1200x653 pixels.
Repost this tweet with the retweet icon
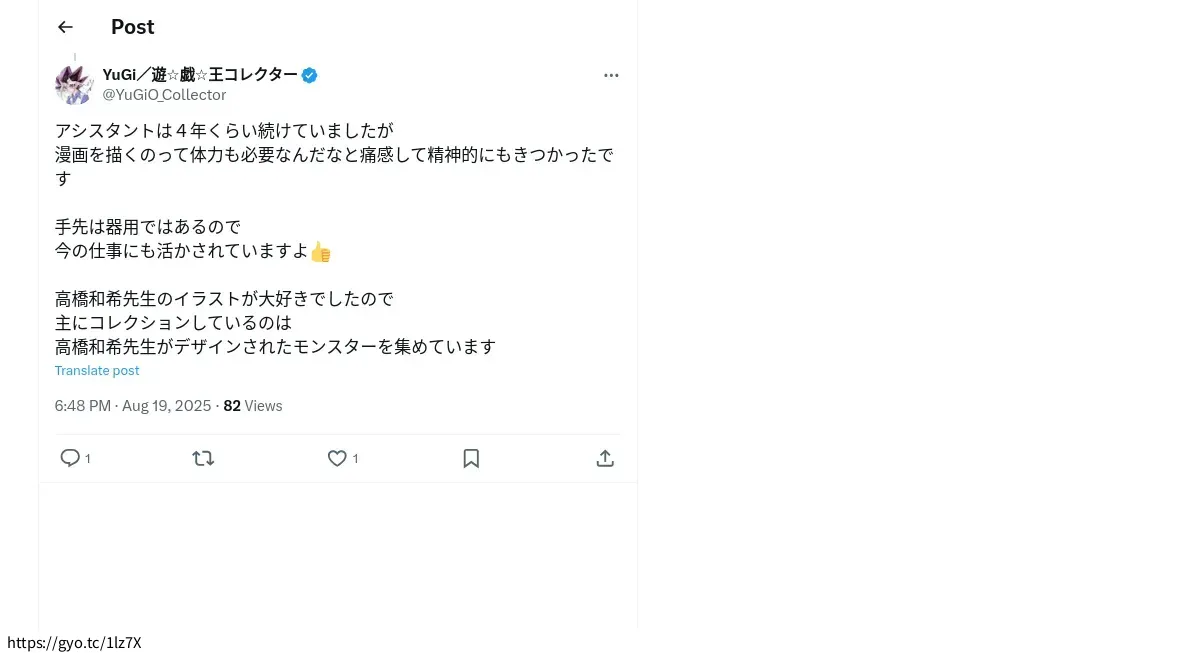tap(203, 458)
